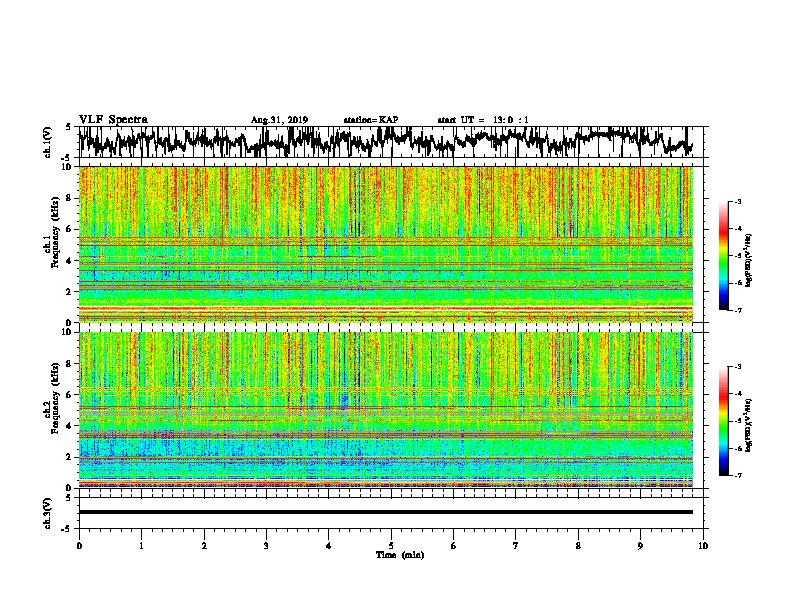Click the "5" tick on ch.1(V) axis

pyautogui.click(x=68, y=127)
